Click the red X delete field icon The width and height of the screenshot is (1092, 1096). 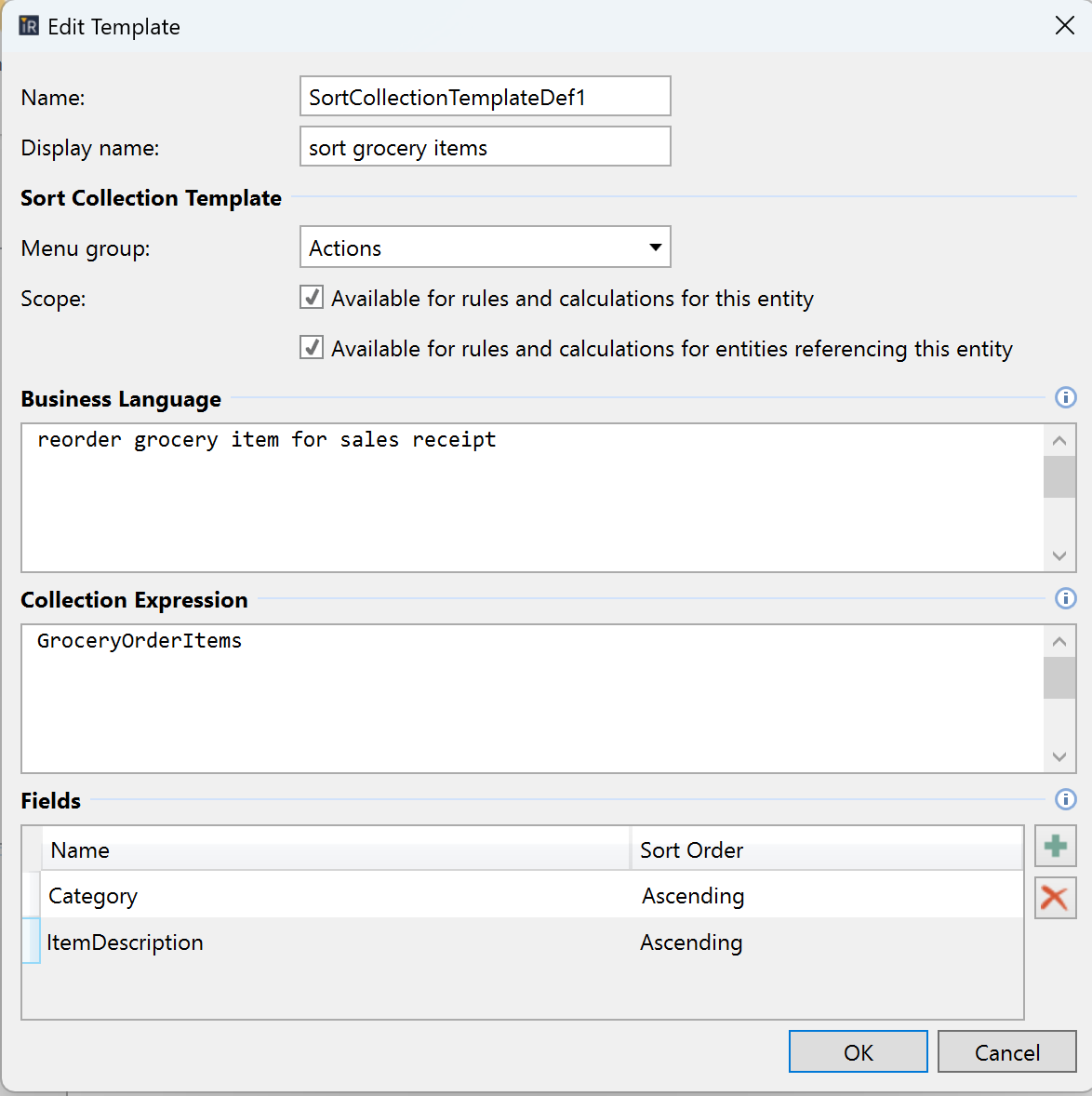click(x=1055, y=898)
